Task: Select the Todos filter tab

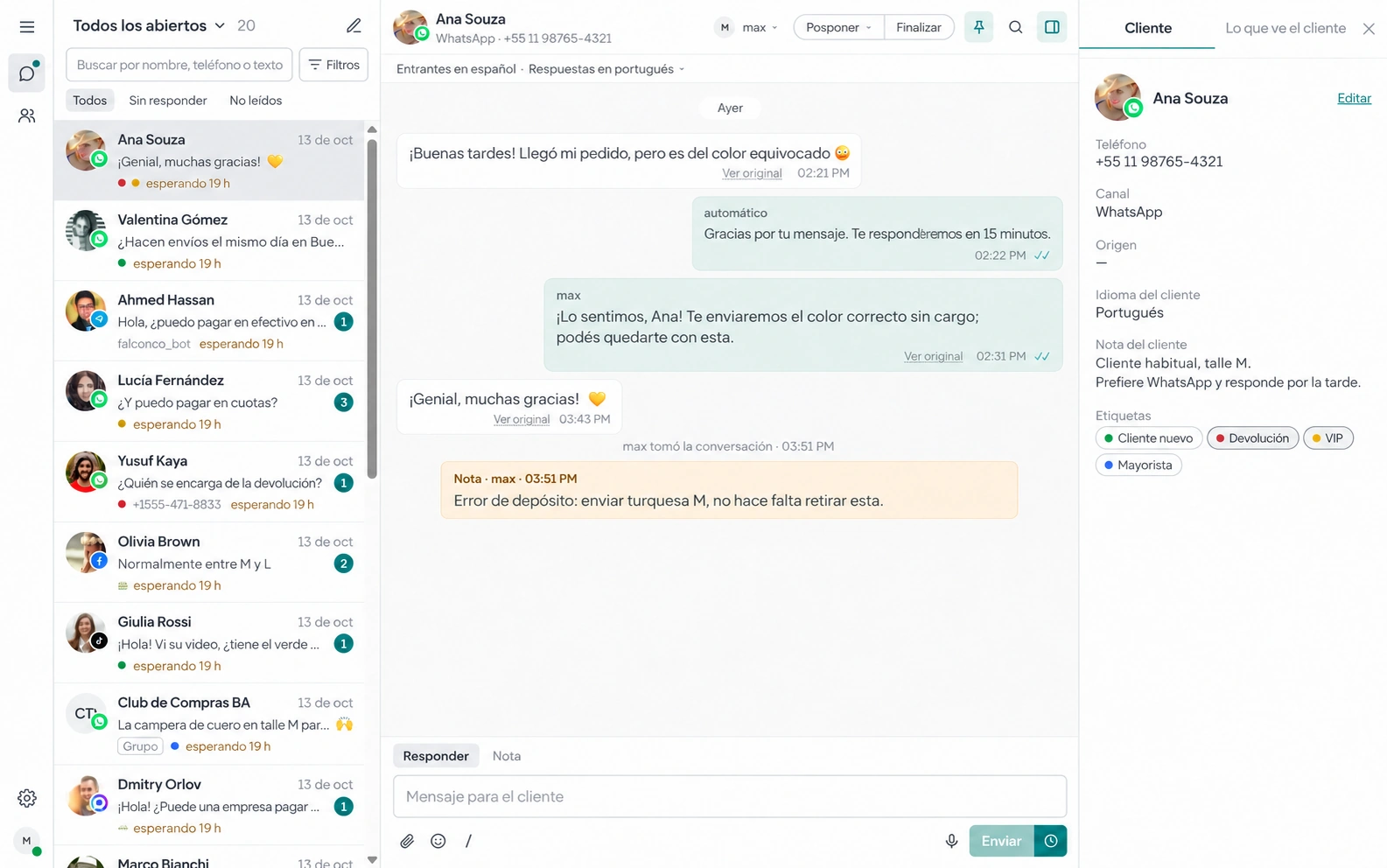Action: [x=90, y=101]
